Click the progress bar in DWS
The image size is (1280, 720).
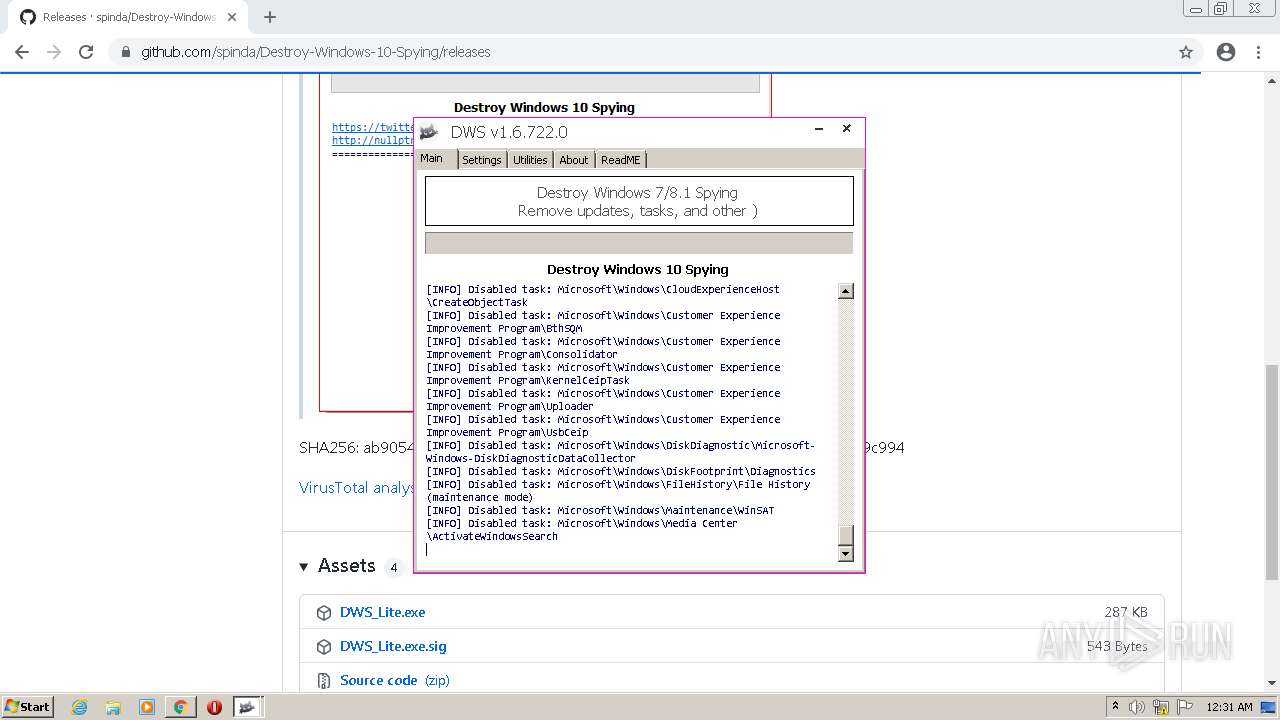coord(639,243)
